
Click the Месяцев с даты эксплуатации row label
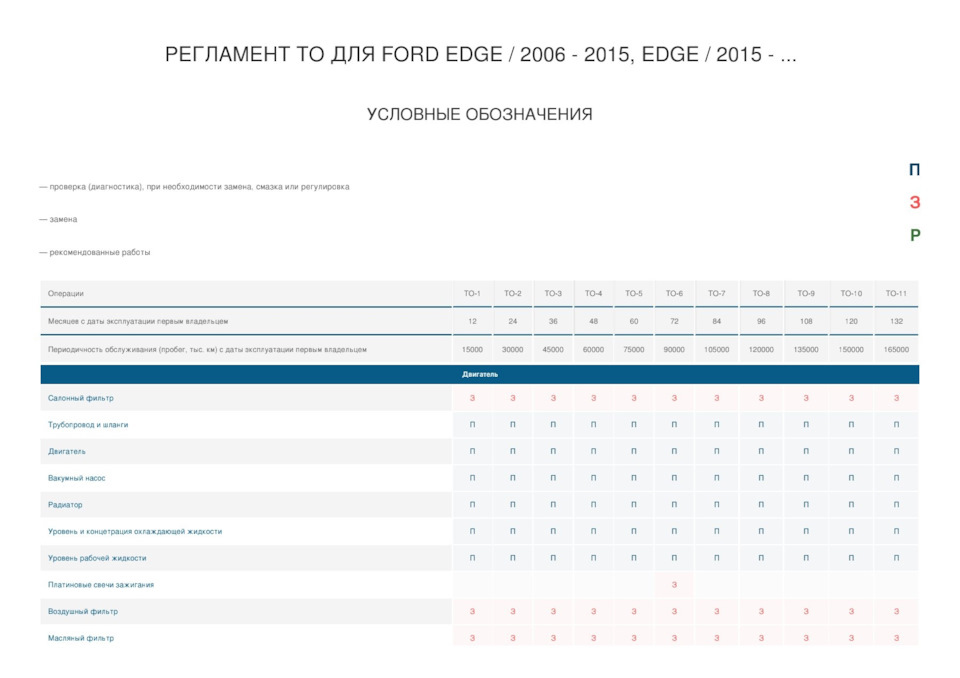pos(138,321)
